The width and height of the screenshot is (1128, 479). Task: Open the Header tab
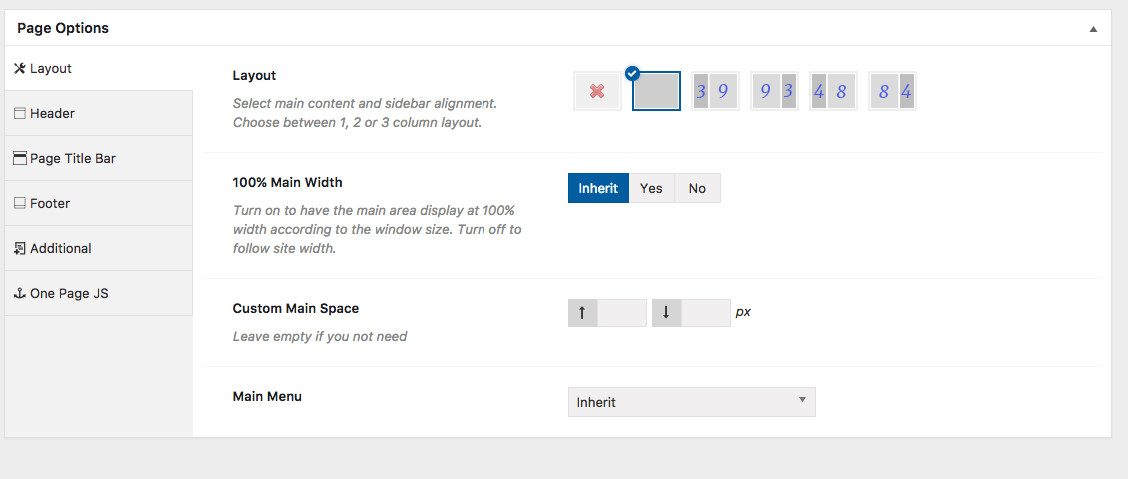(98, 113)
